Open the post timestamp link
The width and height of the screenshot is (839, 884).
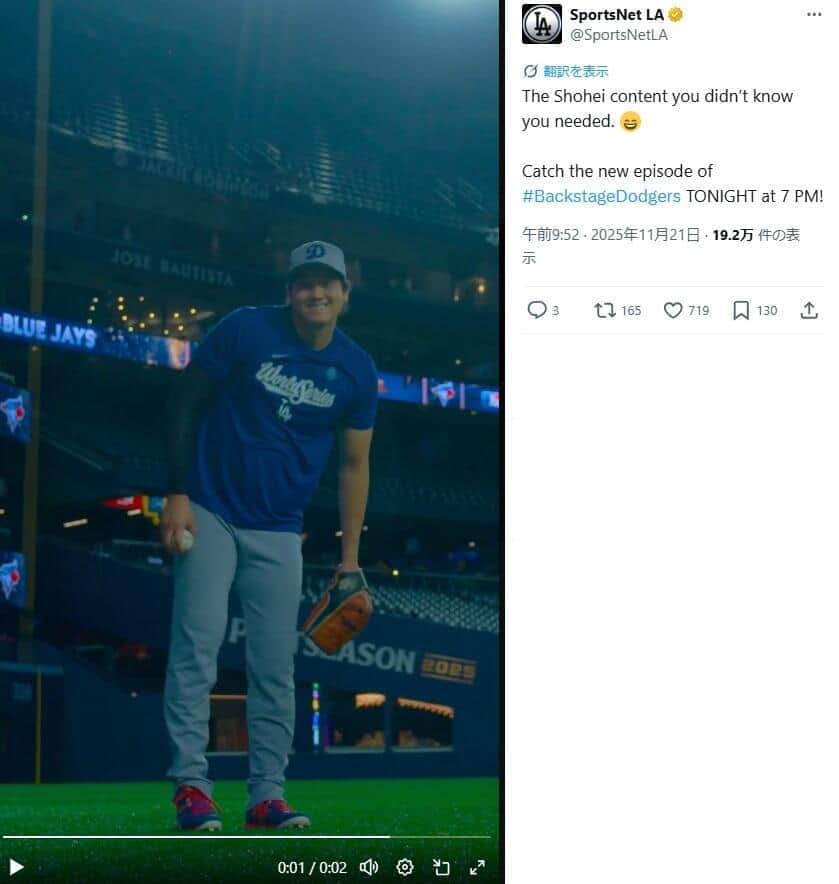(611, 236)
